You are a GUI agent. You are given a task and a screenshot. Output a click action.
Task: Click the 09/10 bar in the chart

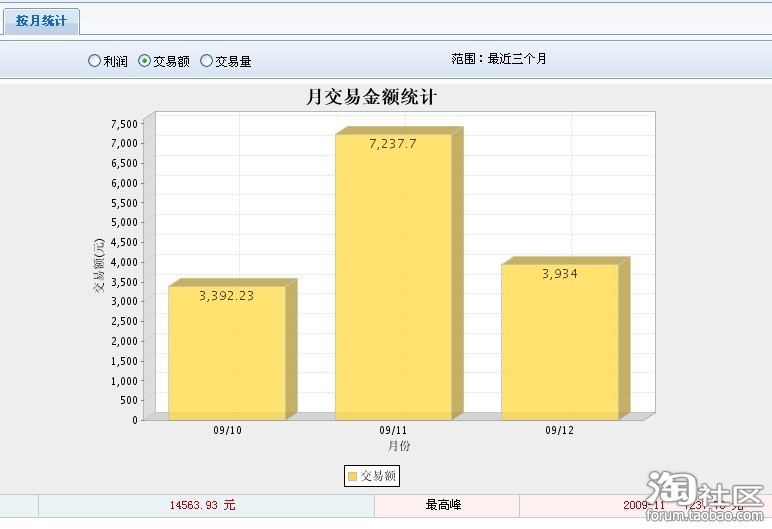pyautogui.click(x=227, y=360)
